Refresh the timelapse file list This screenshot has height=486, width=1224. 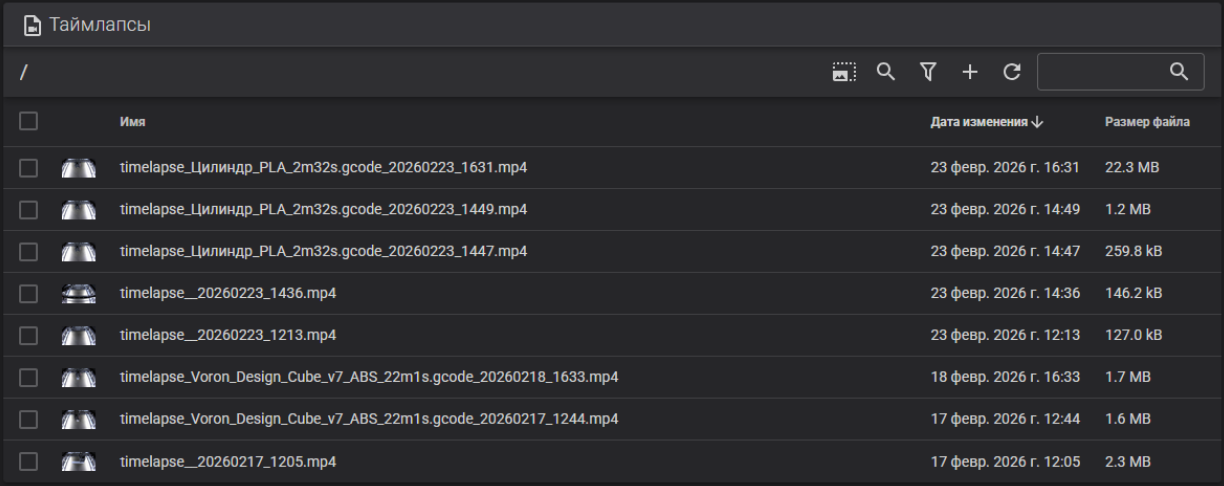[1012, 71]
